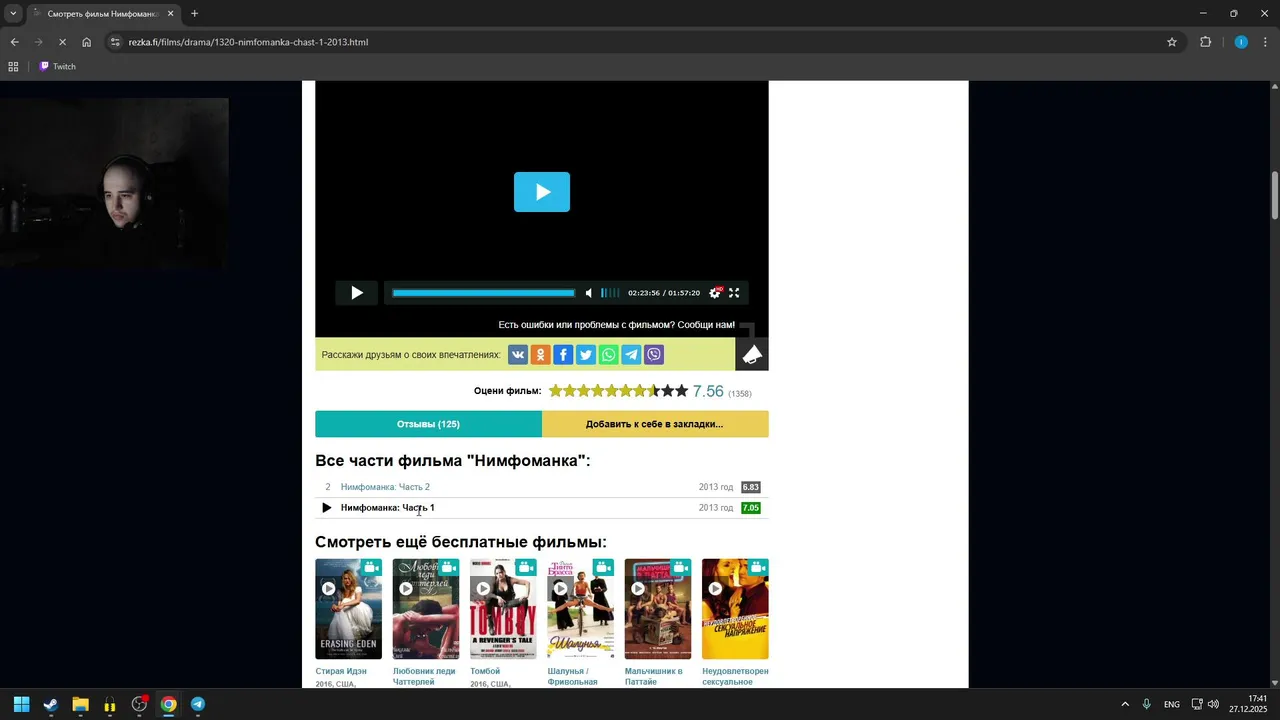Click the play triangle beside Часть 1
The width and height of the screenshot is (1280, 720).
(326, 508)
